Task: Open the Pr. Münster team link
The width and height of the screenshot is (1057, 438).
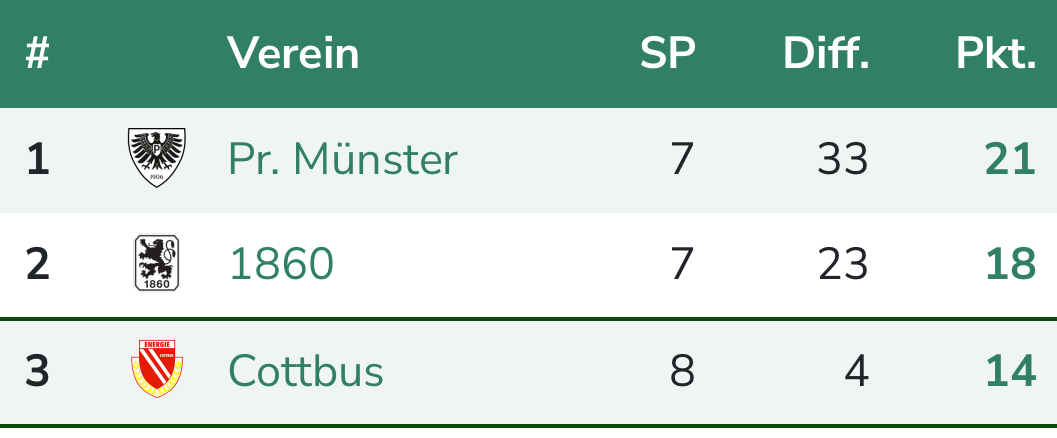Action: pyautogui.click(x=343, y=159)
